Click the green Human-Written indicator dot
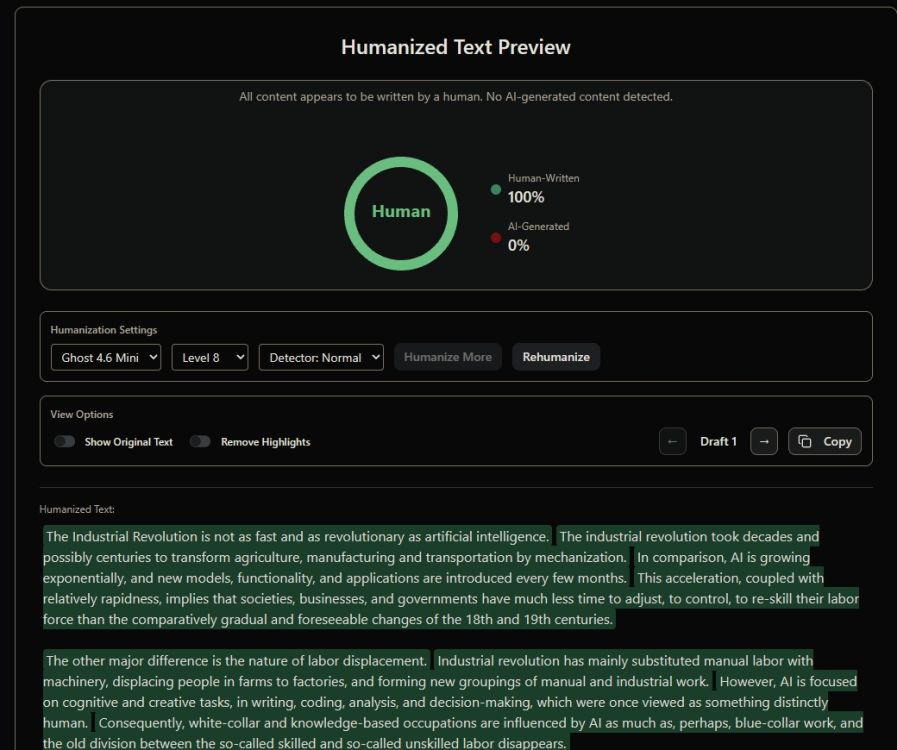 tap(495, 189)
